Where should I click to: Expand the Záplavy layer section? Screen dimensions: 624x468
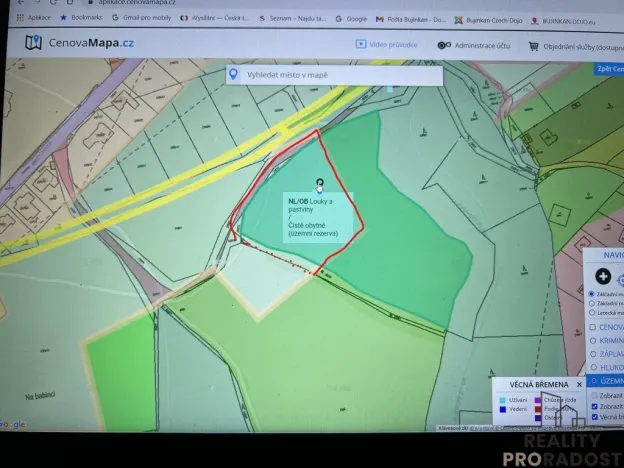pos(594,354)
